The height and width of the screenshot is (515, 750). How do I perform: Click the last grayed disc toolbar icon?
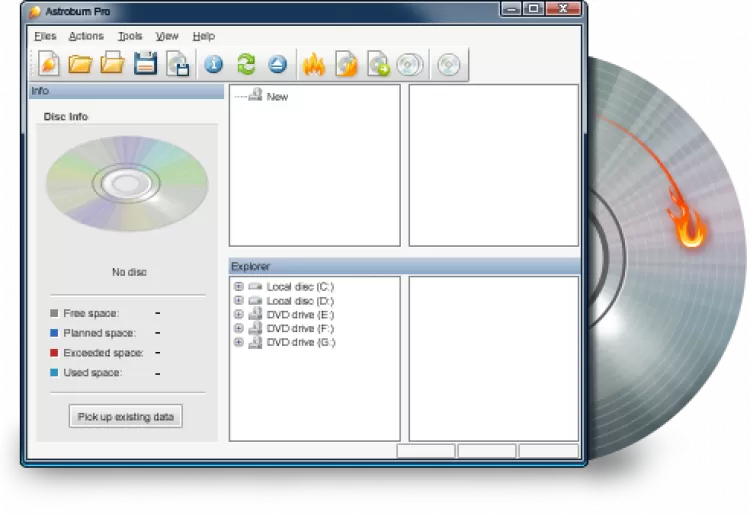(x=449, y=65)
